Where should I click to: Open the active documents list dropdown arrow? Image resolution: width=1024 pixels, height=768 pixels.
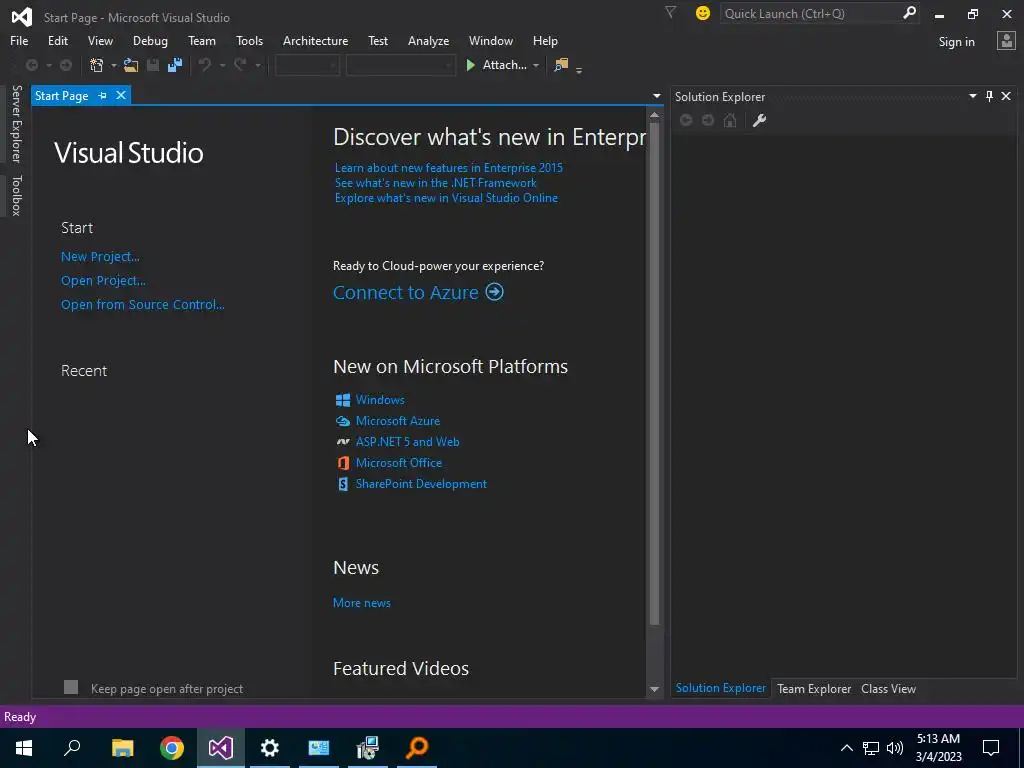[656, 96]
